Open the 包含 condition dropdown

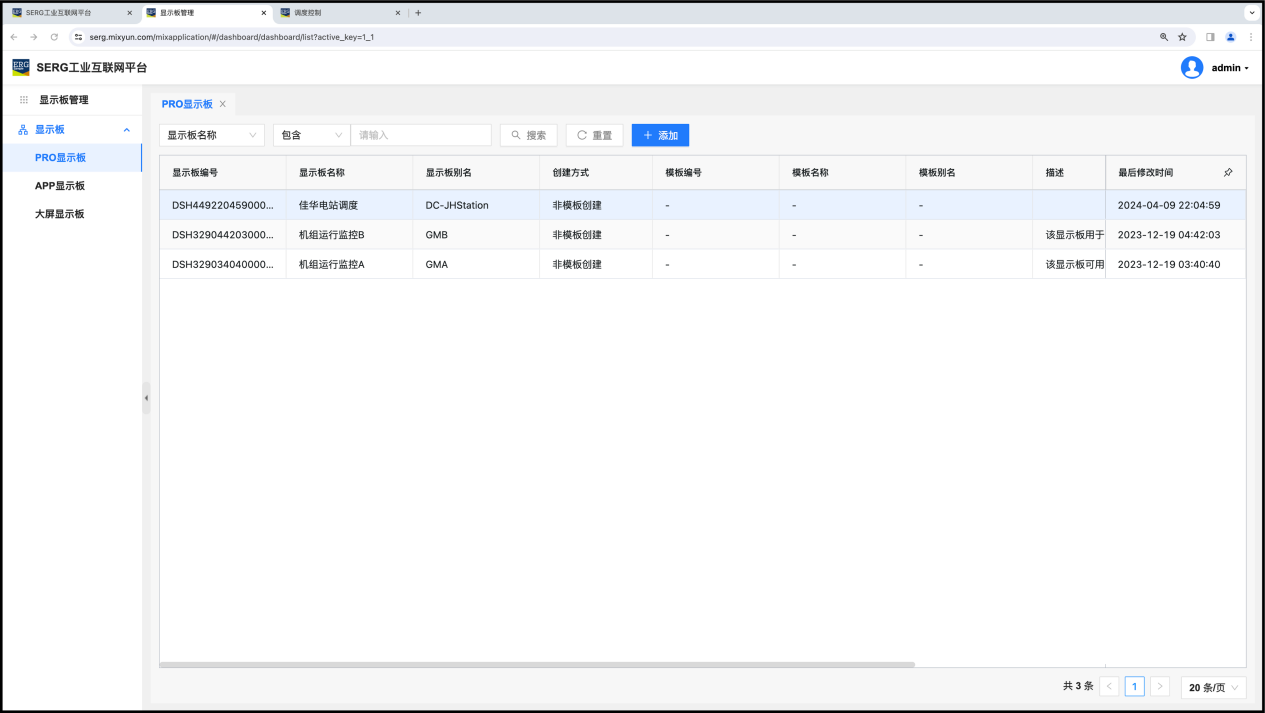tap(311, 135)
